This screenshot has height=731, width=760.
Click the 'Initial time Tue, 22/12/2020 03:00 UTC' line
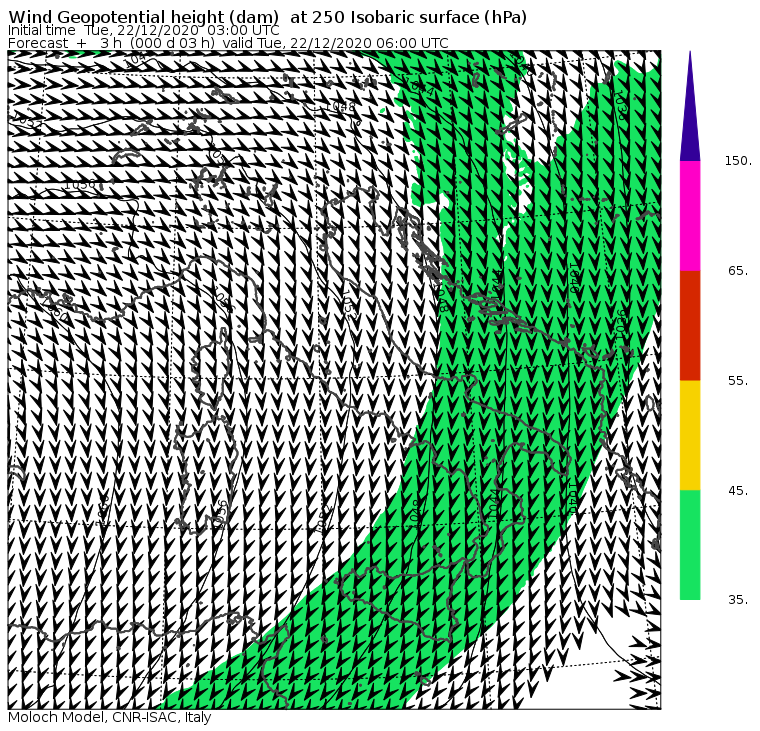(x=143, y=31)
